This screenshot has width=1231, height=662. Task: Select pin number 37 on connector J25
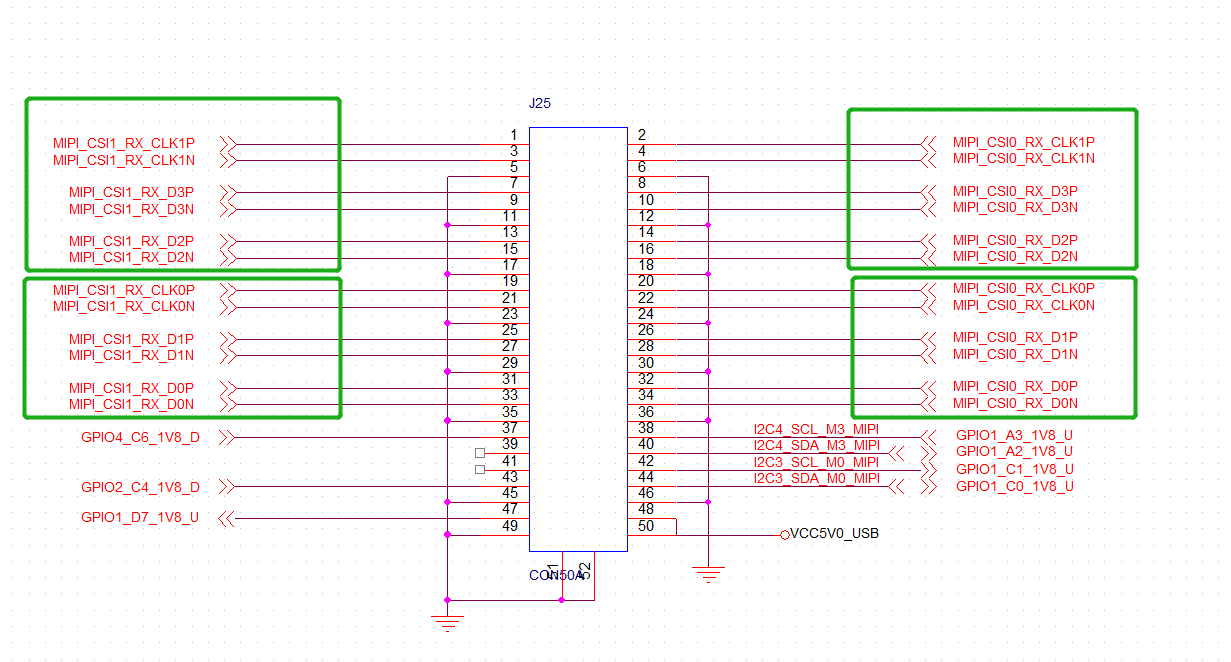509,428
